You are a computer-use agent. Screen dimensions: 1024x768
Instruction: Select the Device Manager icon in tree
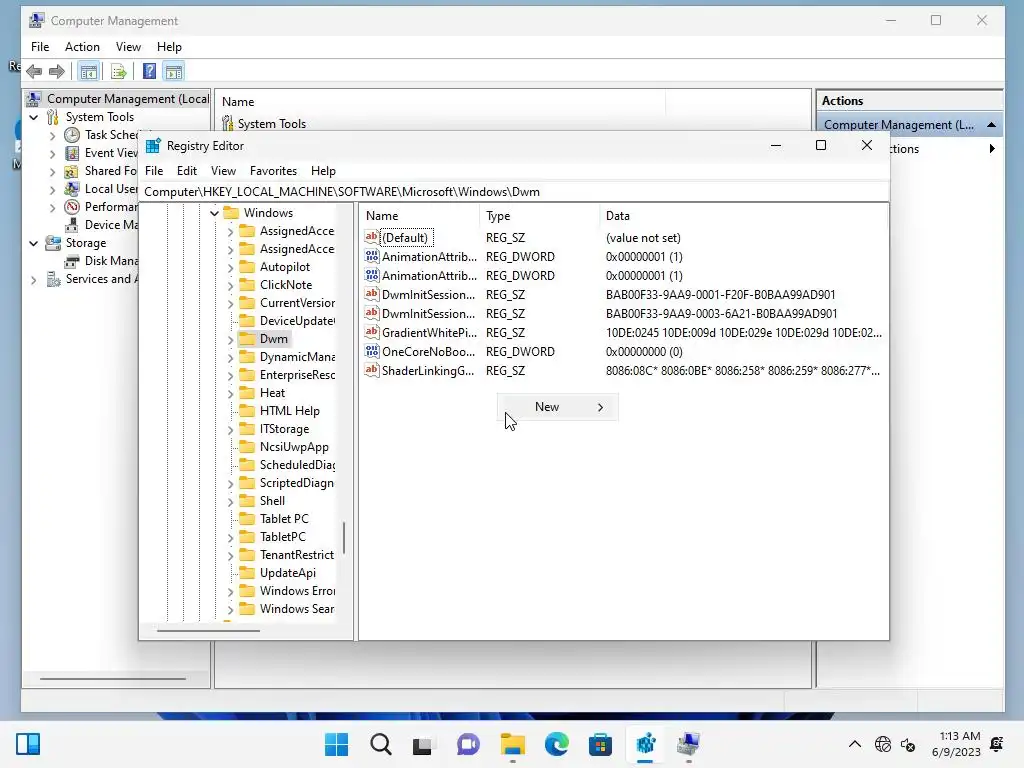72,225
